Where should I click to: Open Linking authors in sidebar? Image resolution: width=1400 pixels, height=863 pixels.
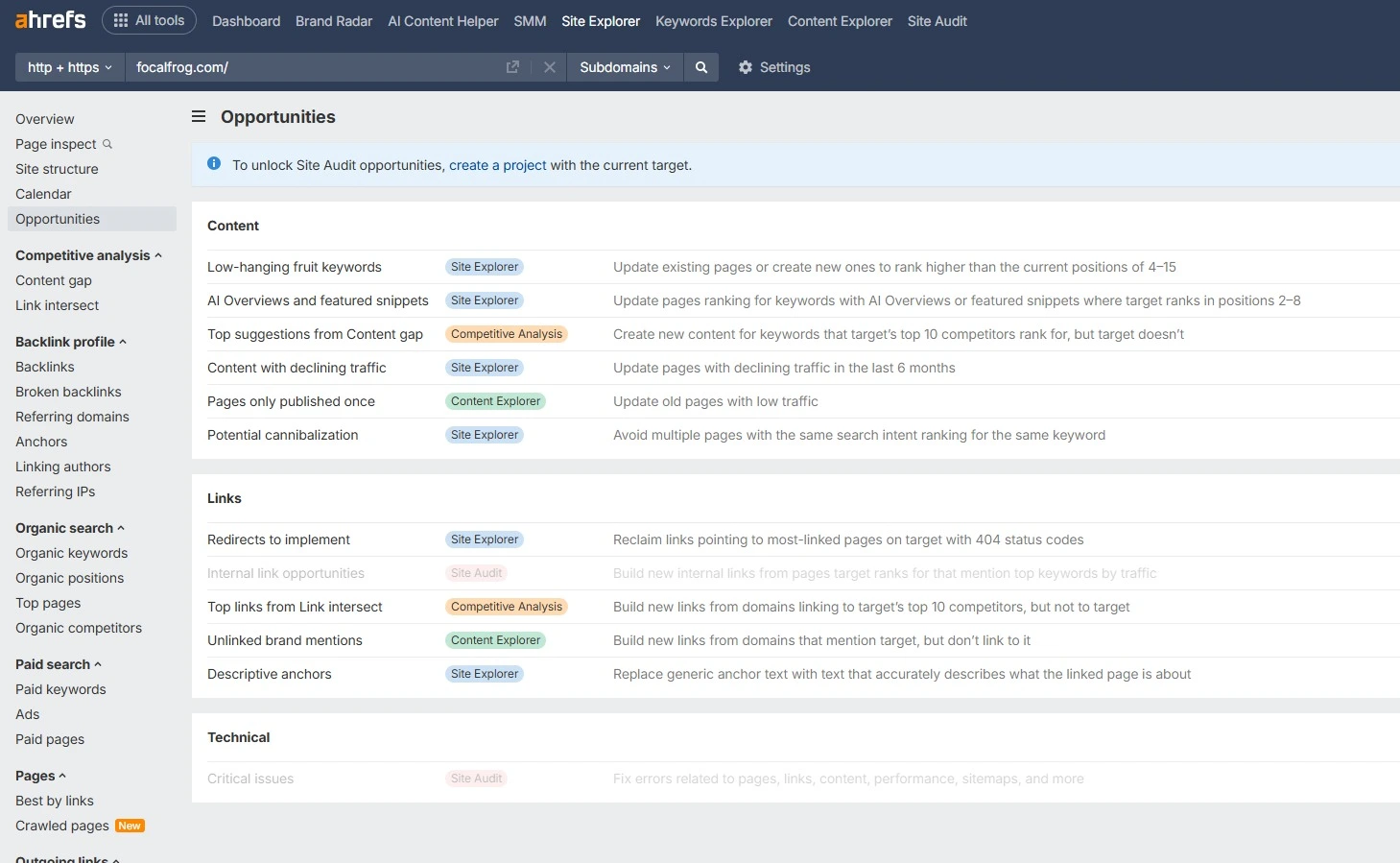[x=63, y=467]
